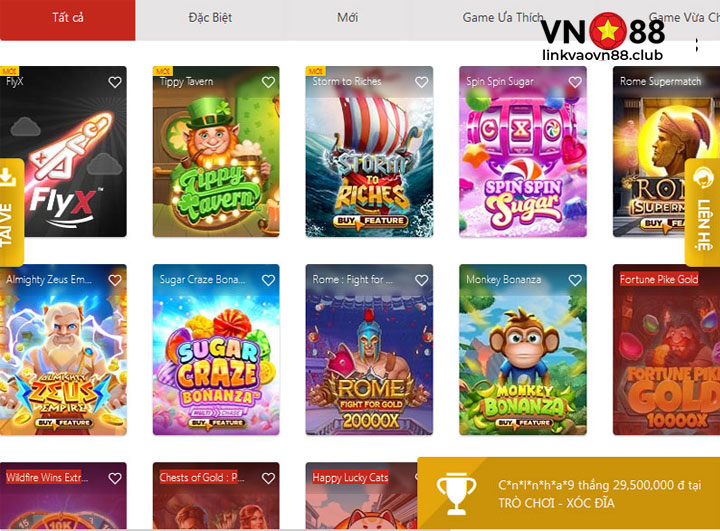Switch to the Đặc Biệt tab

coord(210,18)
